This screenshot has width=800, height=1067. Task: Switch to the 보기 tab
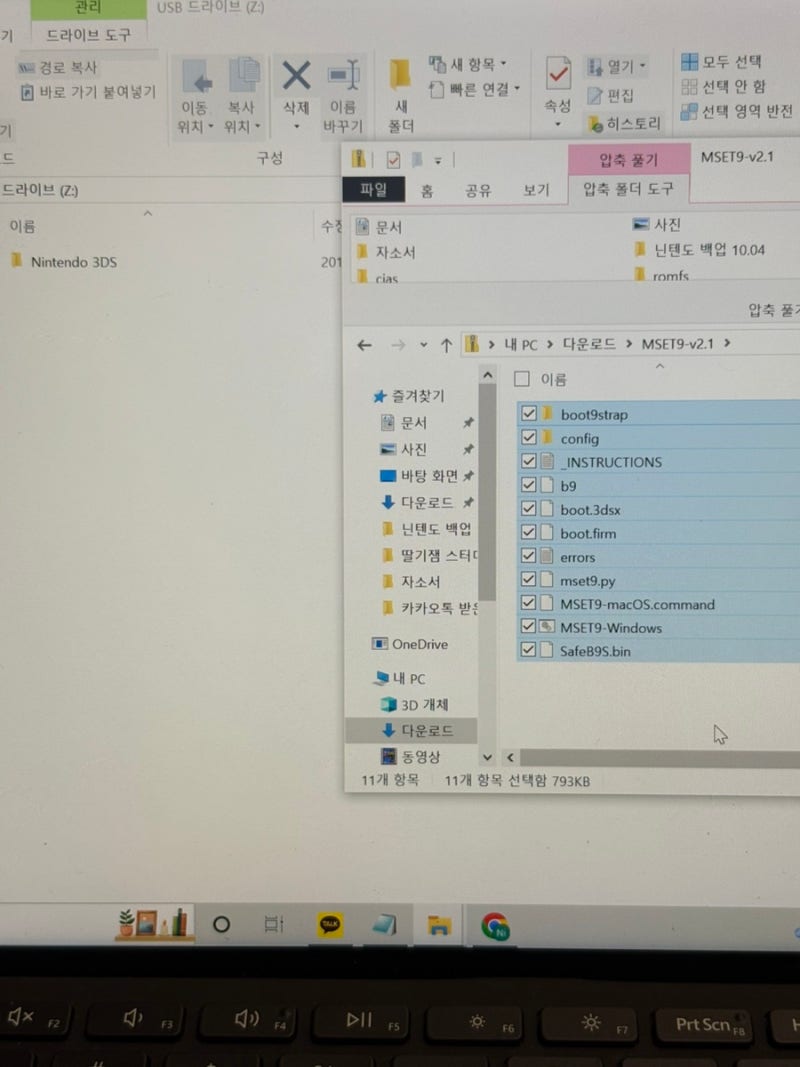point(535,191)
